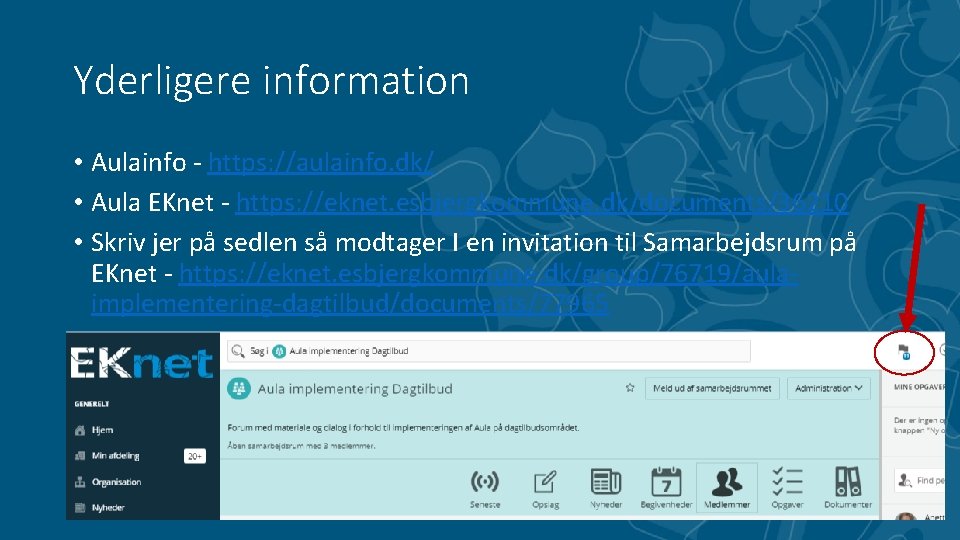The width and height of the screenshot is (960, 540).
Task: Click the Organisation hierarchy icon
Action: [x=80, y=482]
